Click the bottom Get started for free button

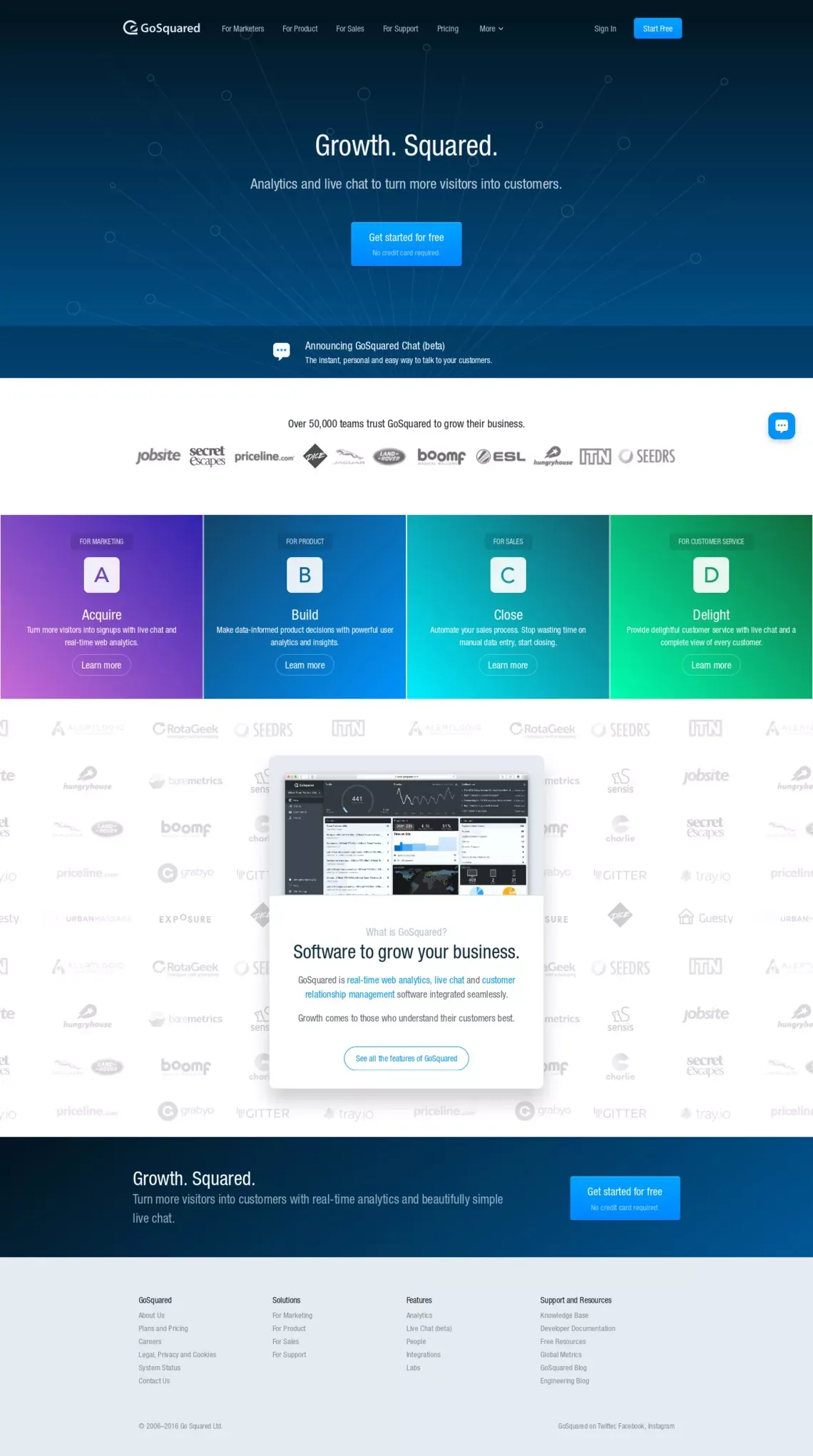click(x=625, y=1198)
